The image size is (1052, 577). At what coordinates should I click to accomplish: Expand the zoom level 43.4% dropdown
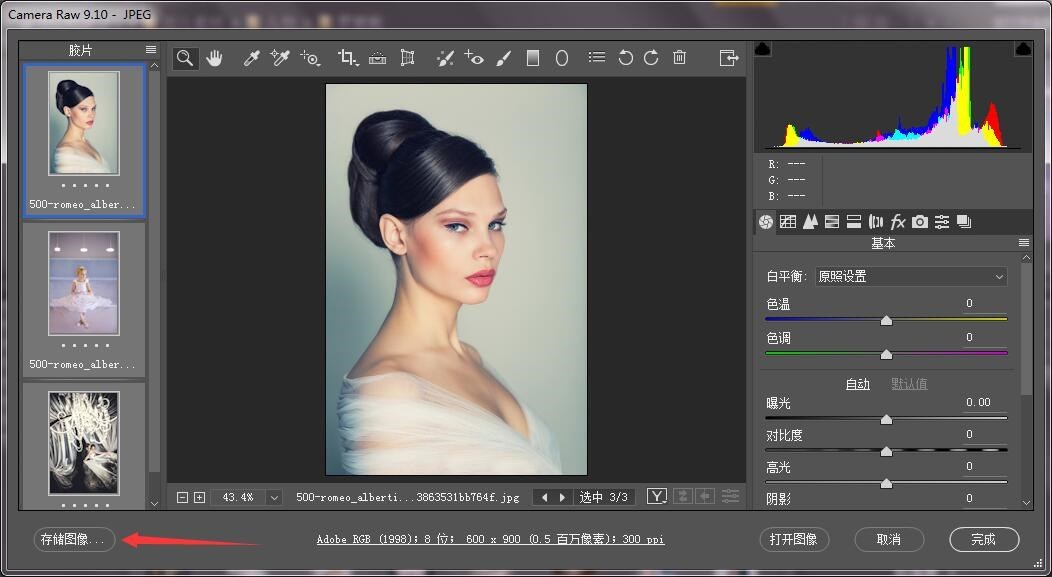pos(274,497)
